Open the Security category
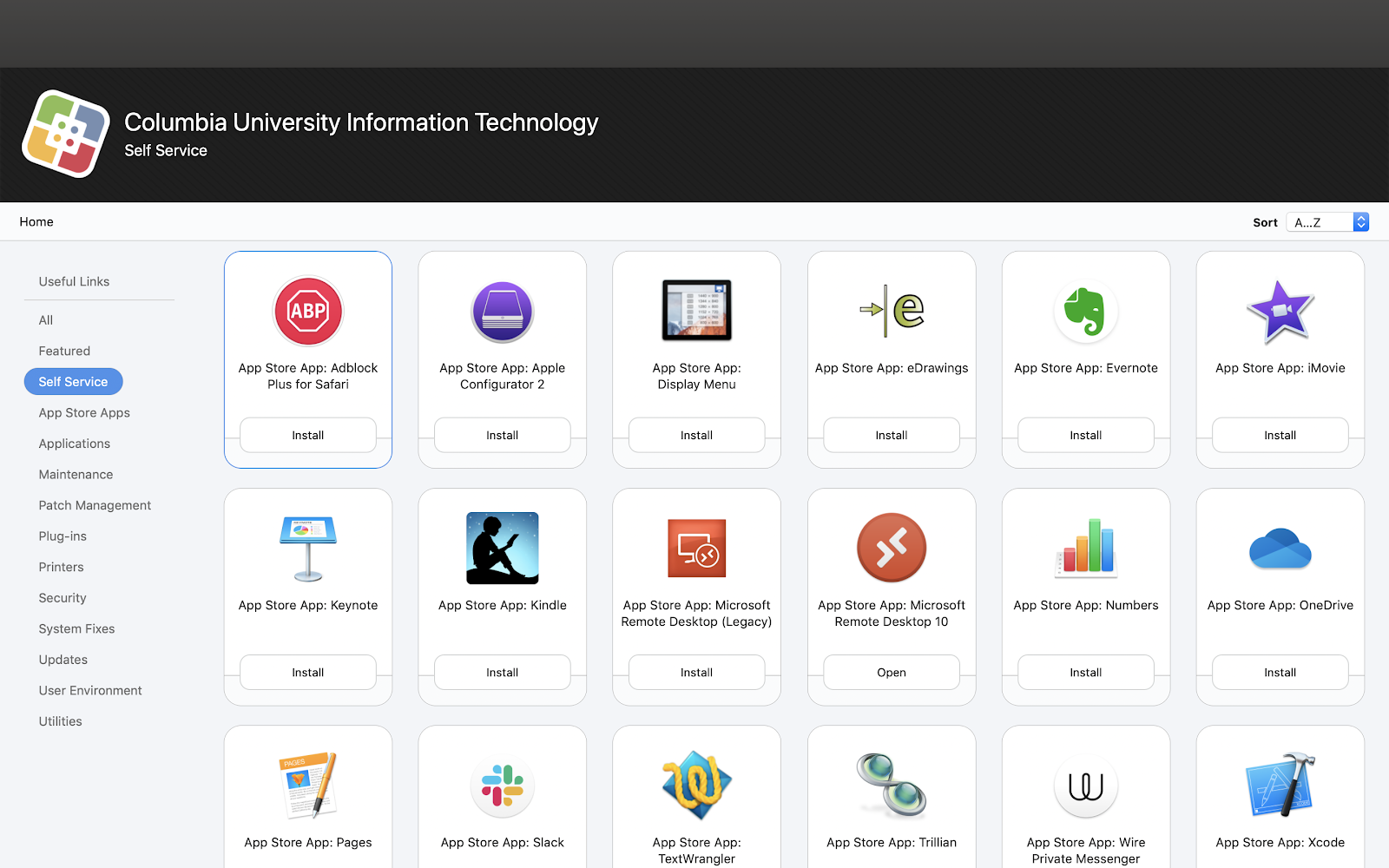Screen dimensions: 1389x868 pyautogui.click(x=63, y=598)
